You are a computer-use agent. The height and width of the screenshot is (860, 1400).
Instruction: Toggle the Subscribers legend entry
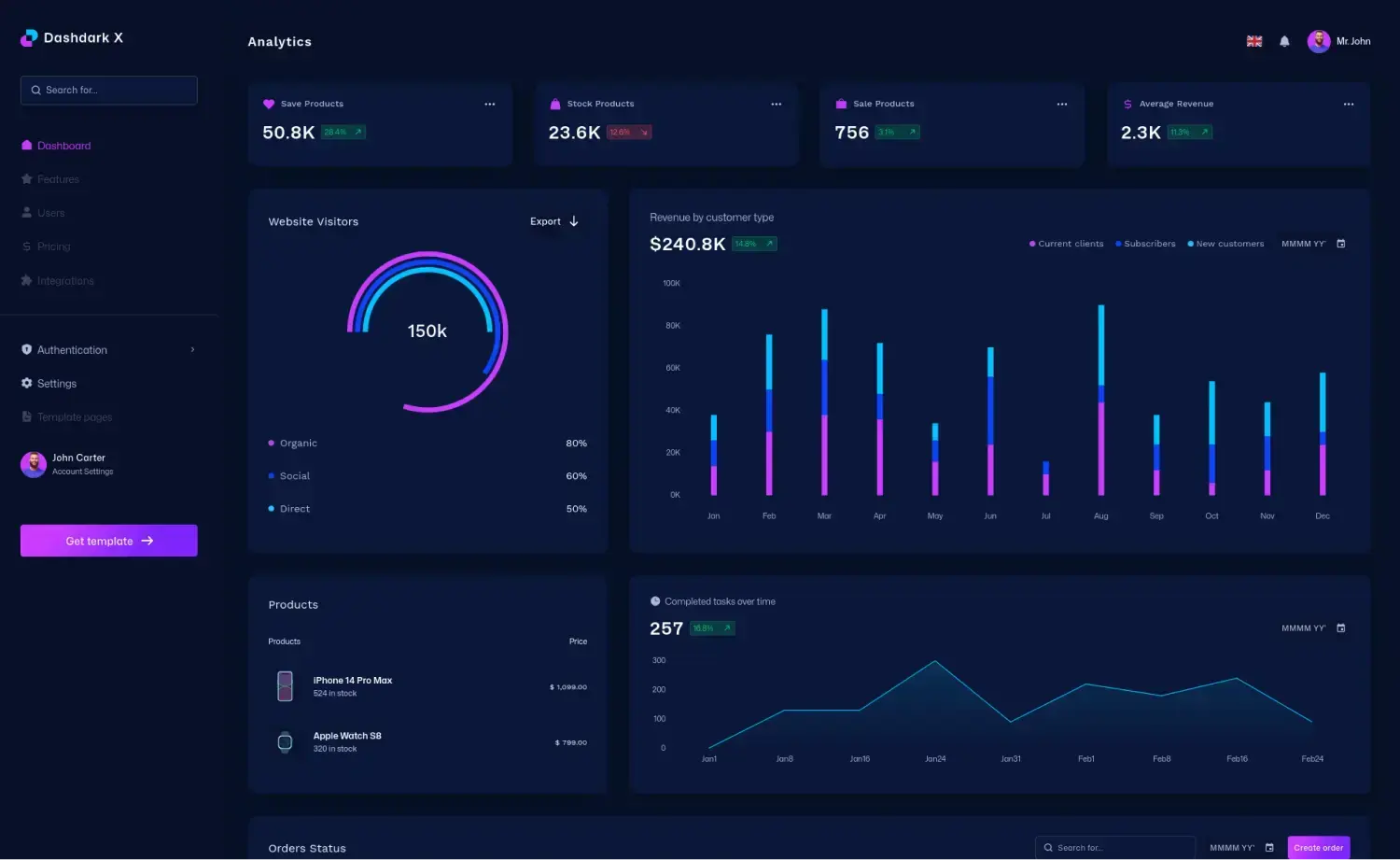(1145, 243)
